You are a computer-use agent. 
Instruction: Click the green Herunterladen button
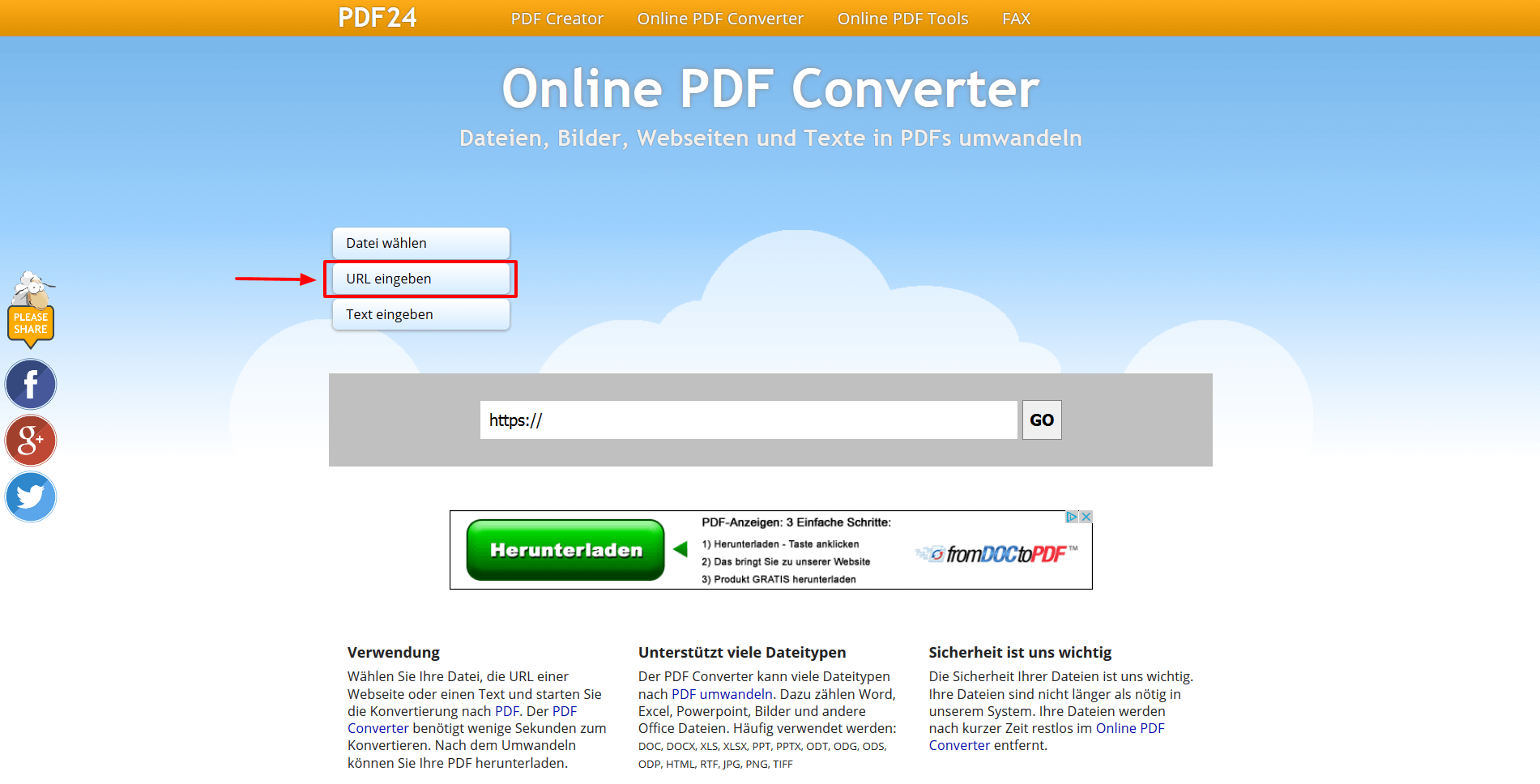(565, 550)
